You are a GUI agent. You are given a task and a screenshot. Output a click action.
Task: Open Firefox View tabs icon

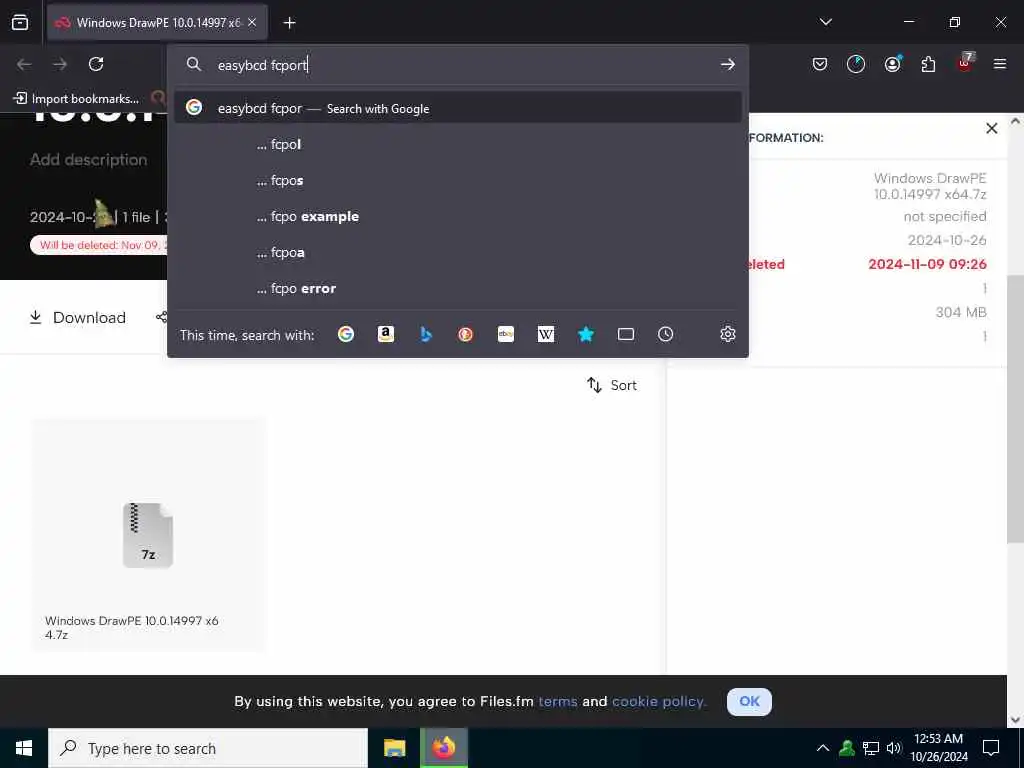point(20,22)
